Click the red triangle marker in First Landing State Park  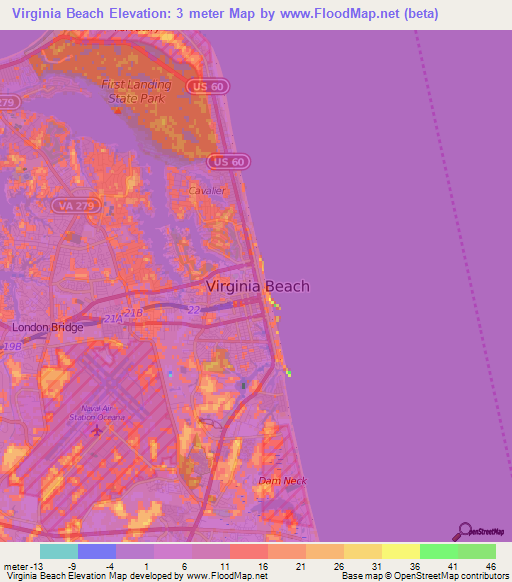pos(118,110)
